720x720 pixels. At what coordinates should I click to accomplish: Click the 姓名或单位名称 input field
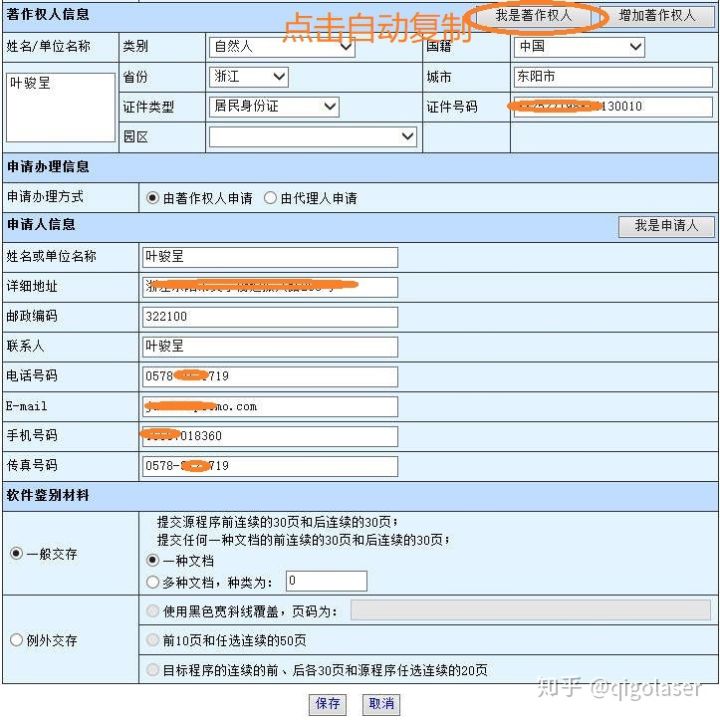270,257
